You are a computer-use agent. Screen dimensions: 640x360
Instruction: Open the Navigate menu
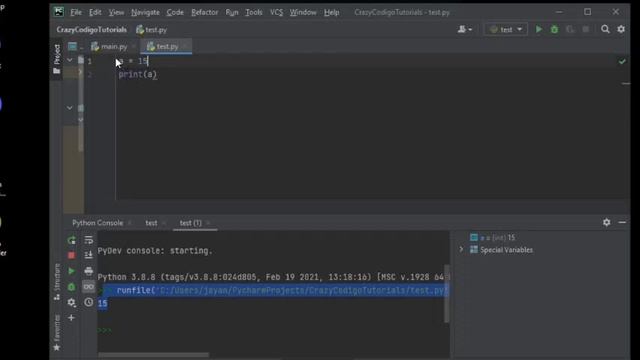(x=145, y=12)
